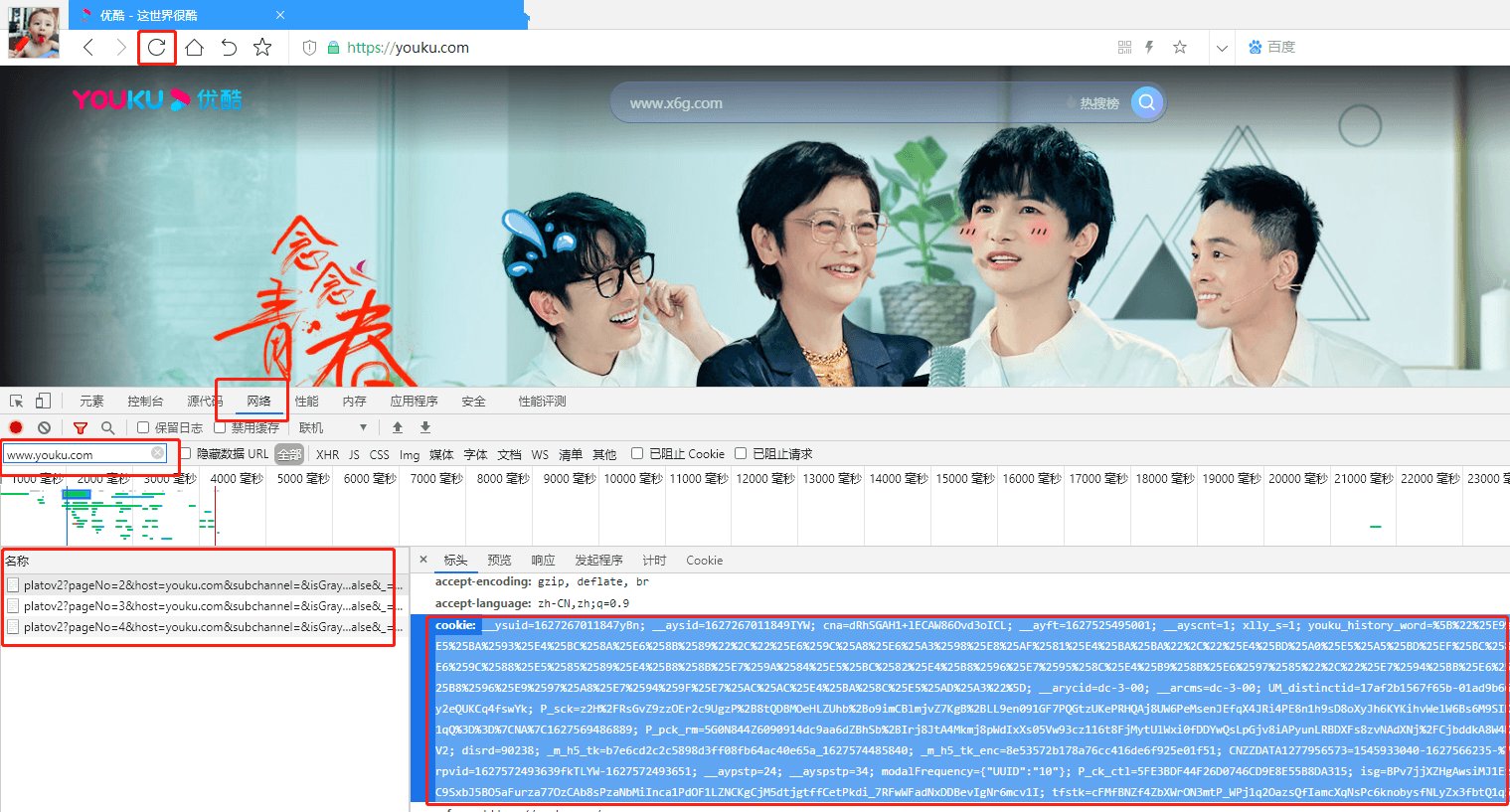
Task: Enable the 隐藏数据 URL checkbox
Action: click(x=185, y=453)
